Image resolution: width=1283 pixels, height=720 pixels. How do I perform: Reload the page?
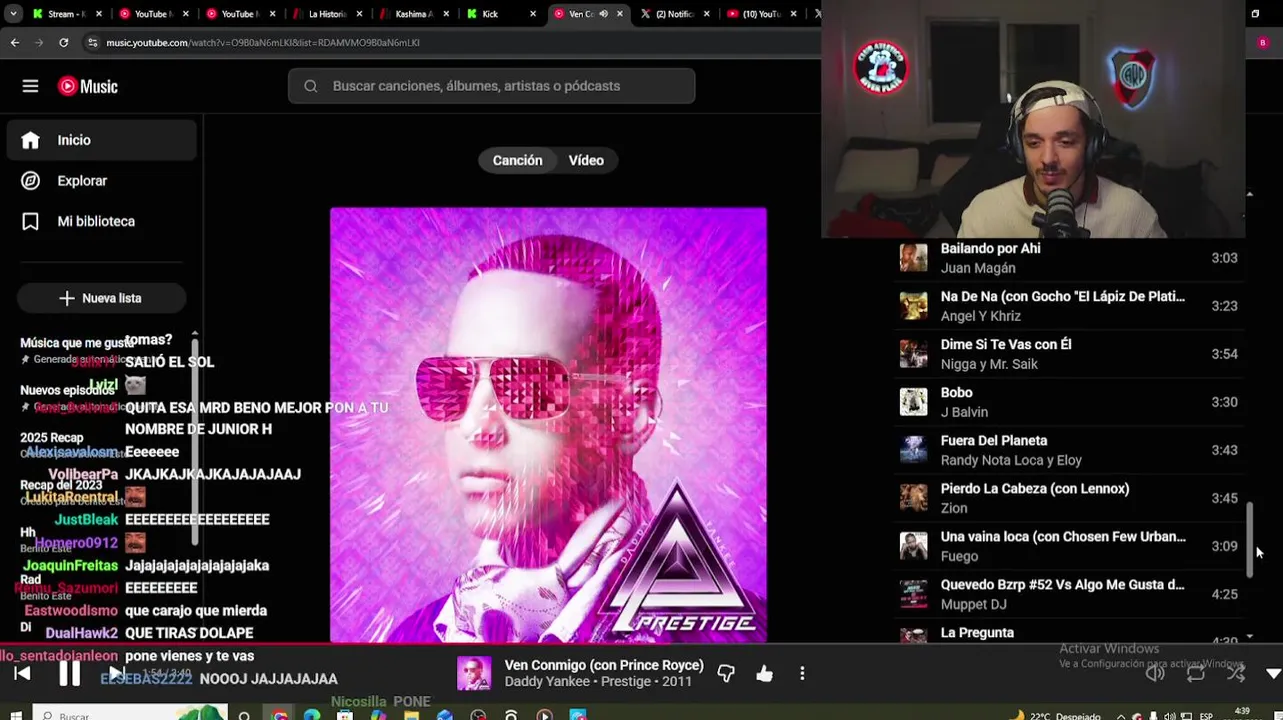pyautogui.click(x=64, y=42)
